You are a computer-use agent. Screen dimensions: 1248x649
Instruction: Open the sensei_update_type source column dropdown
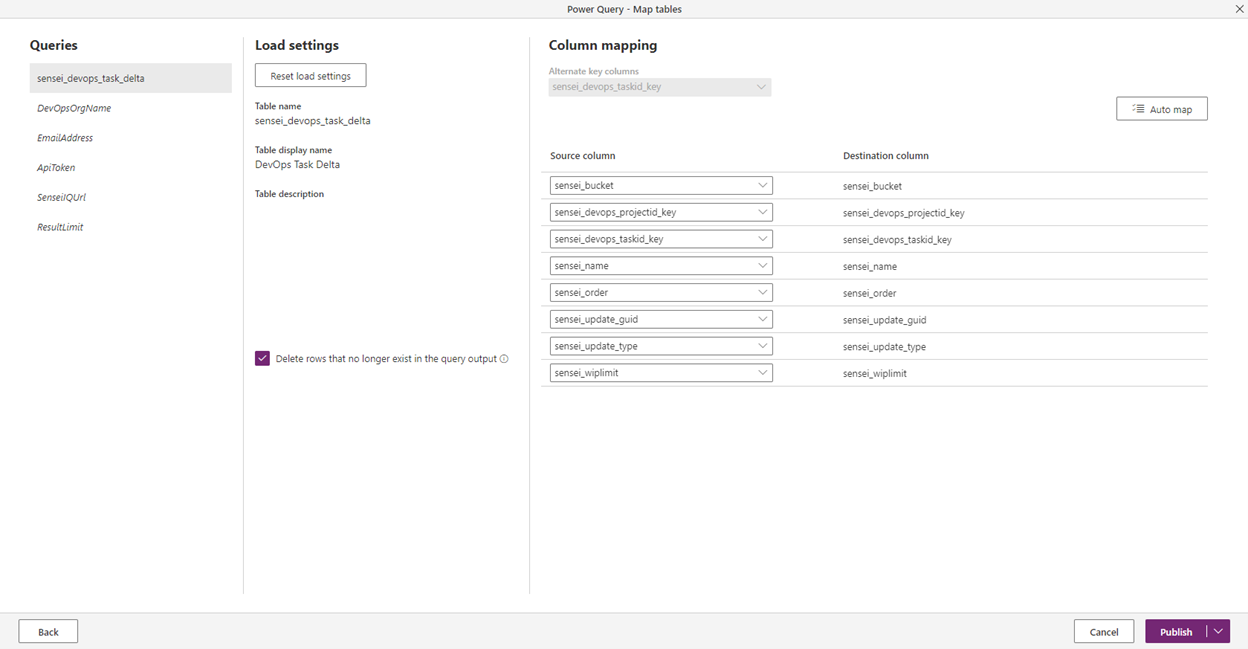point(661,346)
